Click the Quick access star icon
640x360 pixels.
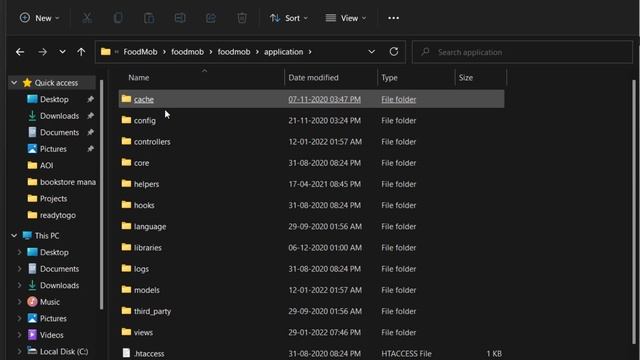point(27,83)
